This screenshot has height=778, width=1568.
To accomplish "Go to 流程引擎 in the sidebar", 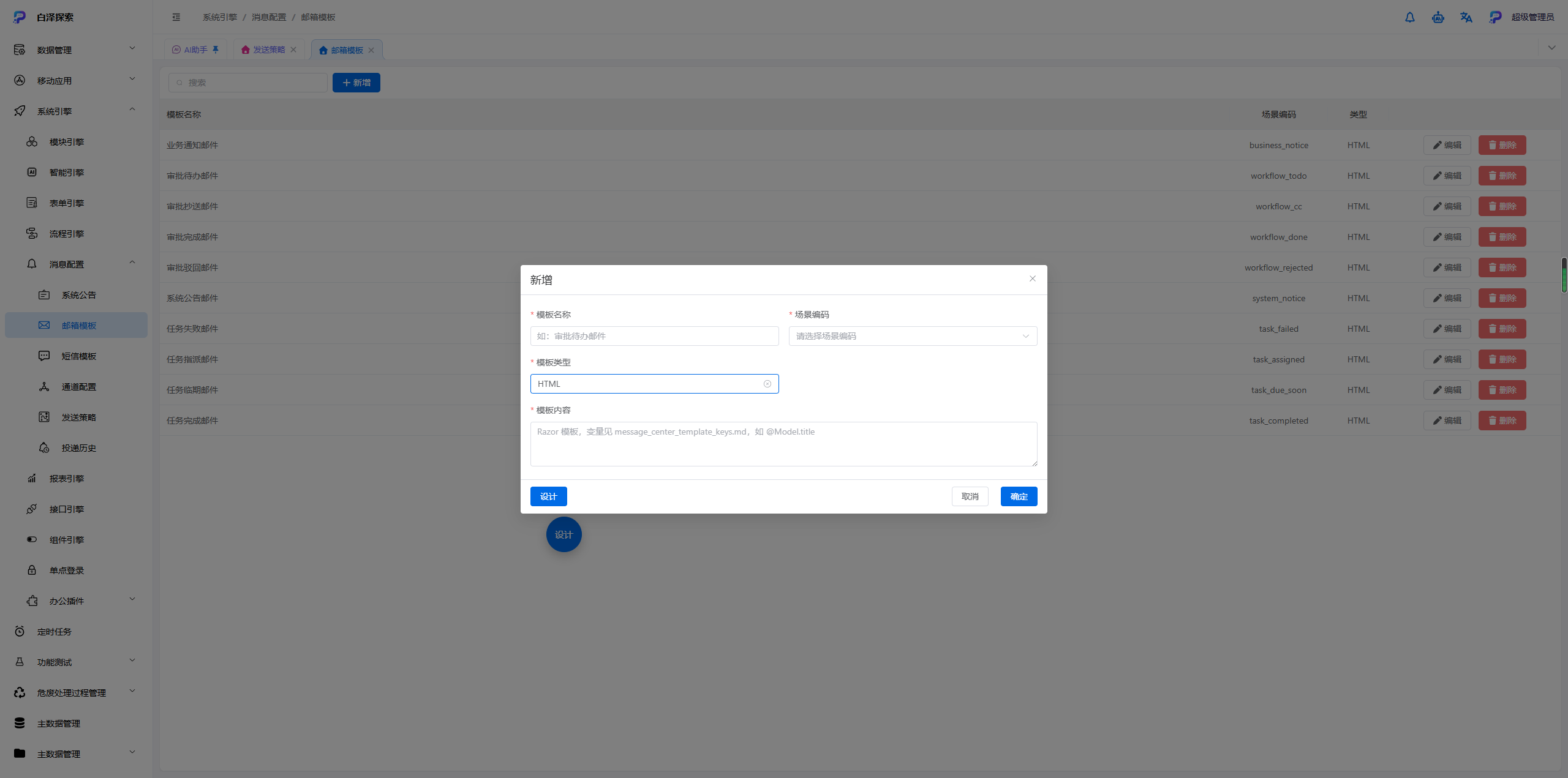I will pos(76,234).
